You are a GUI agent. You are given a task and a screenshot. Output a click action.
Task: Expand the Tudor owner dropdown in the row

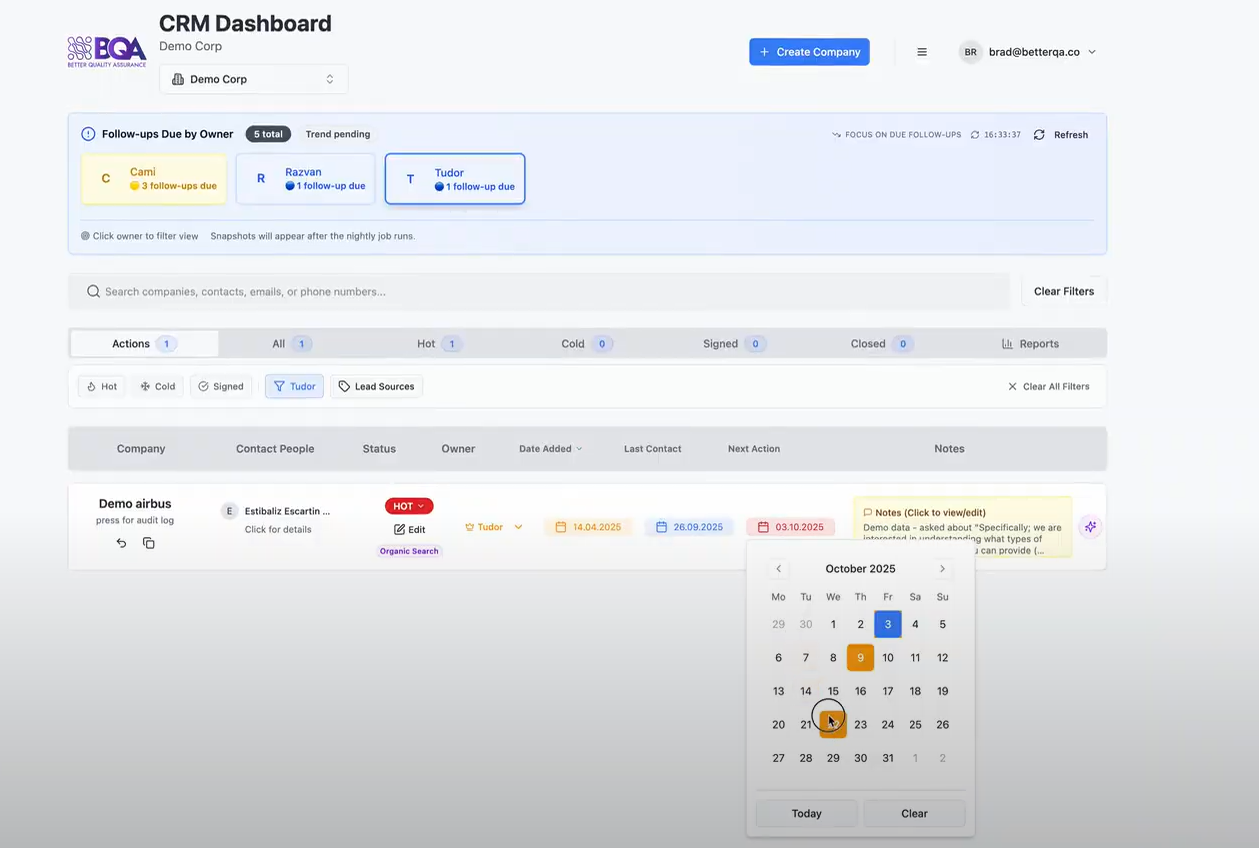click(x=518, y=526)
